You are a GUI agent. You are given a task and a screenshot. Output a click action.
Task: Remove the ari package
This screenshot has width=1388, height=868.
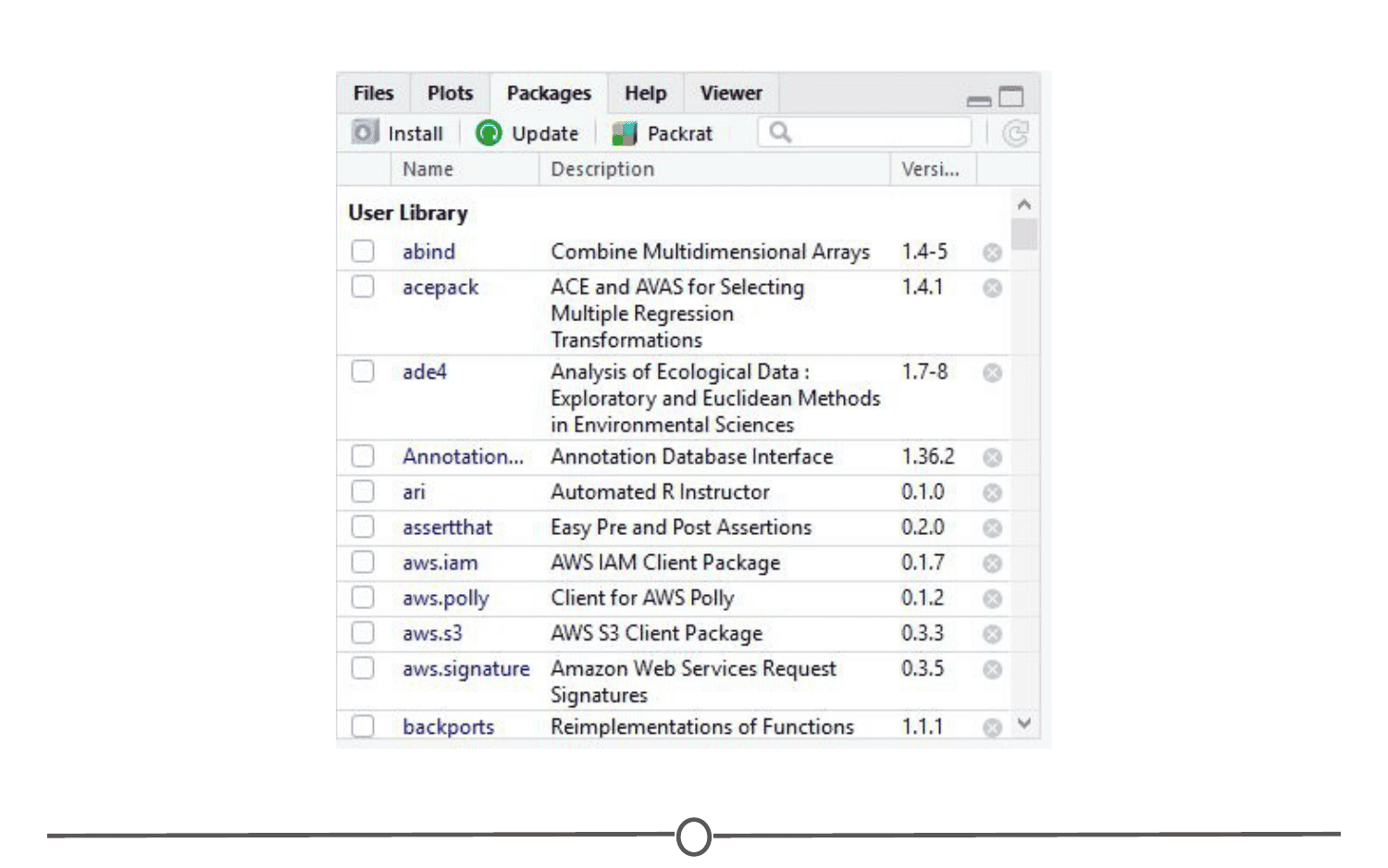[992, 492]
